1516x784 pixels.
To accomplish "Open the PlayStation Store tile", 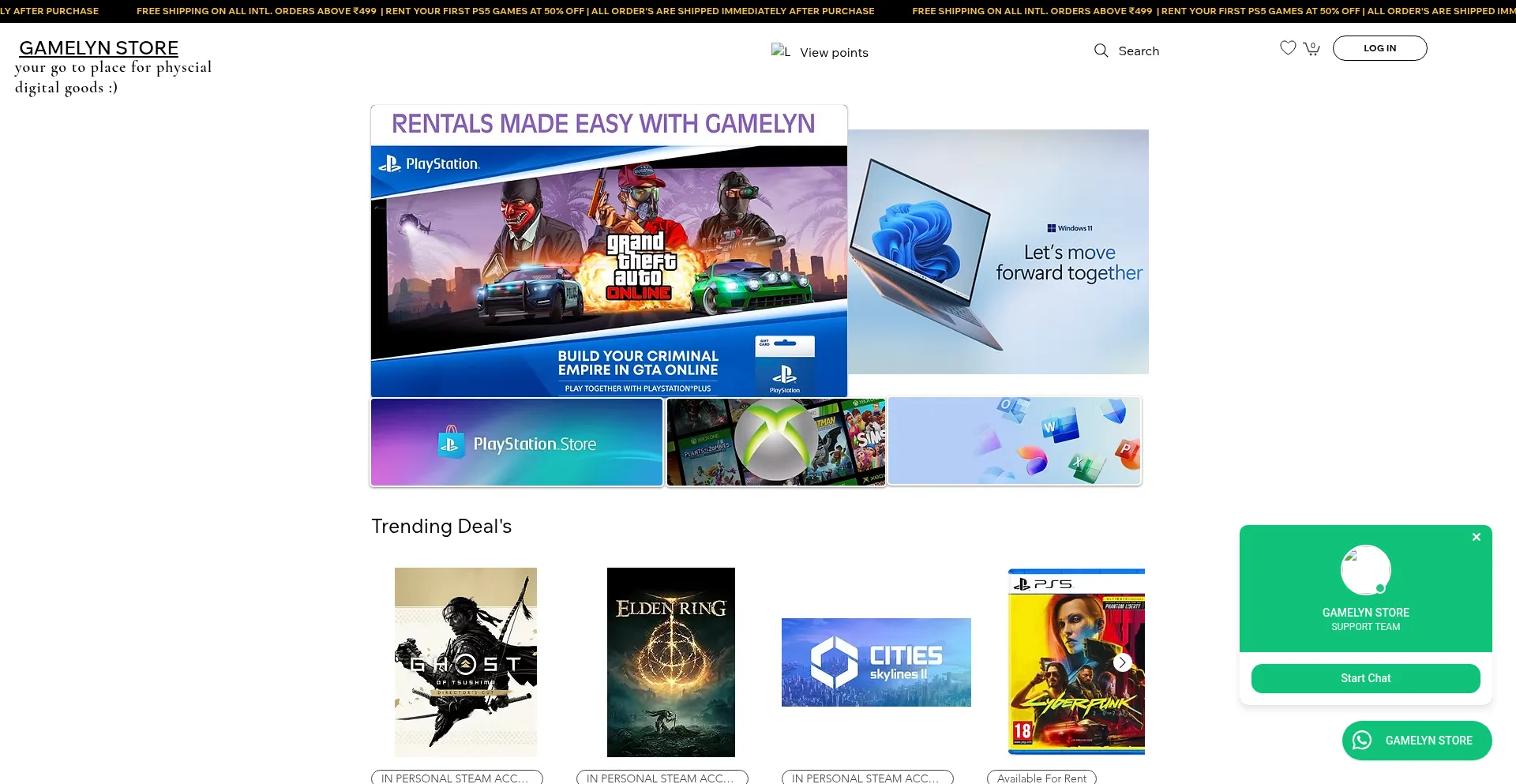I will coord(516,442).
